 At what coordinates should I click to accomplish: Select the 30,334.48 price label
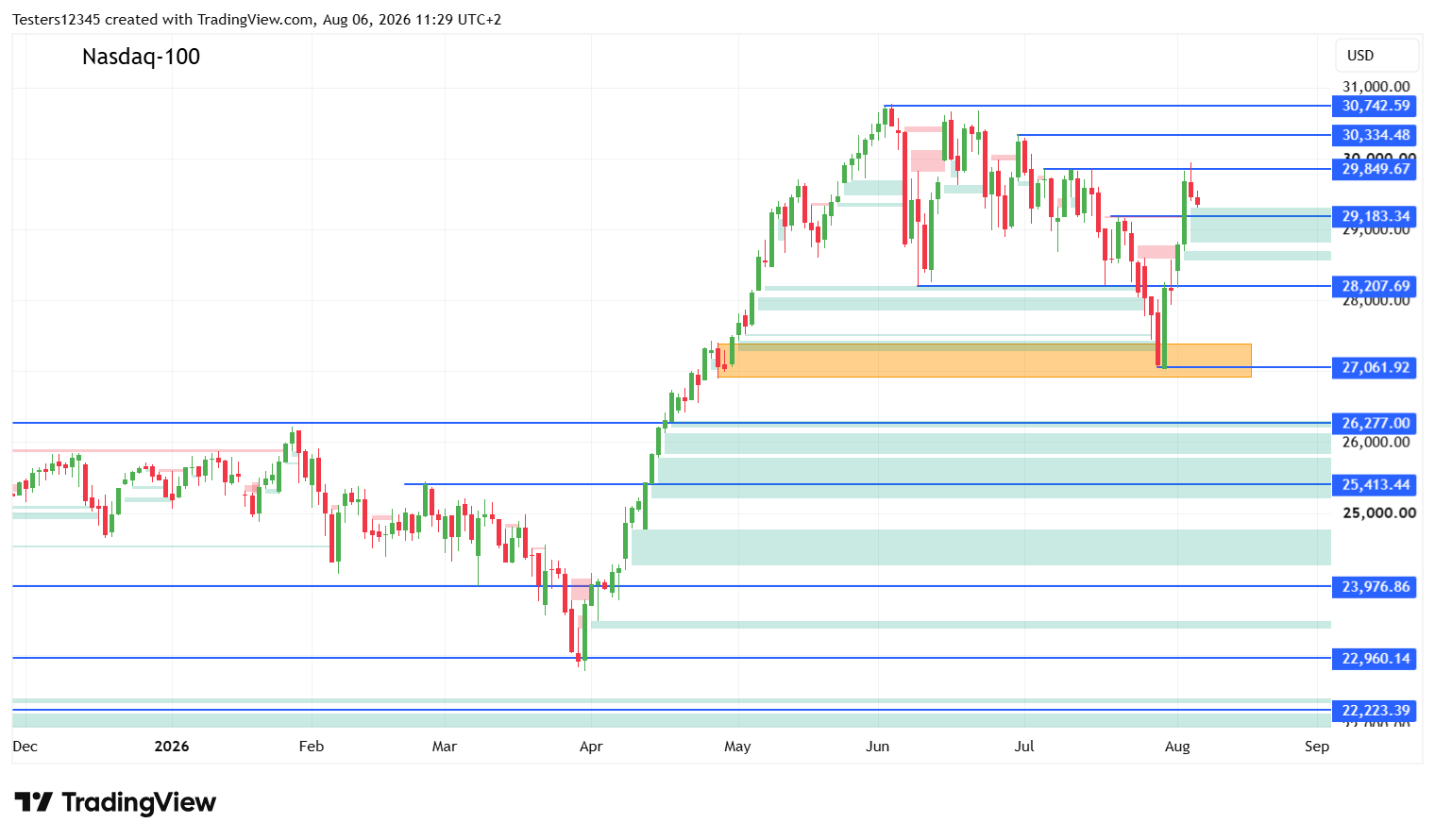[1376, 135]
